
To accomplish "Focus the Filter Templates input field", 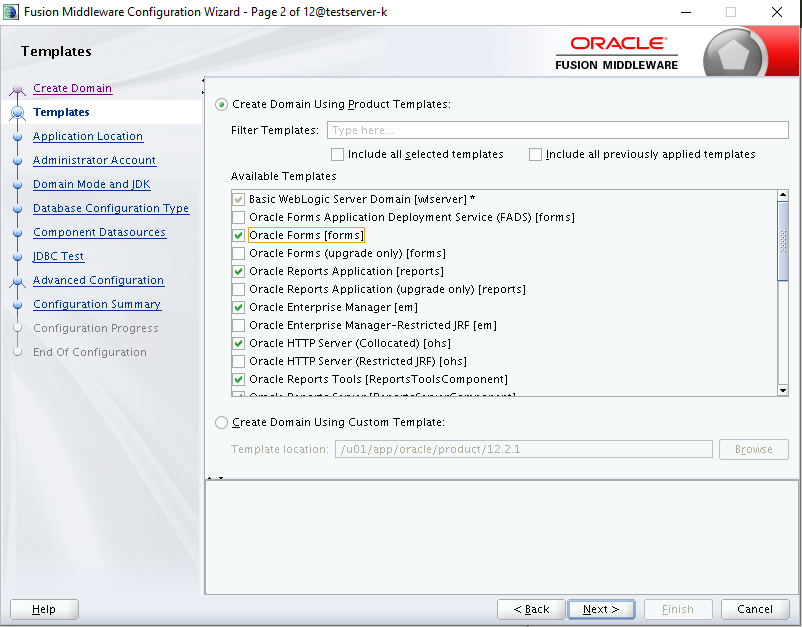I will 558,130.
